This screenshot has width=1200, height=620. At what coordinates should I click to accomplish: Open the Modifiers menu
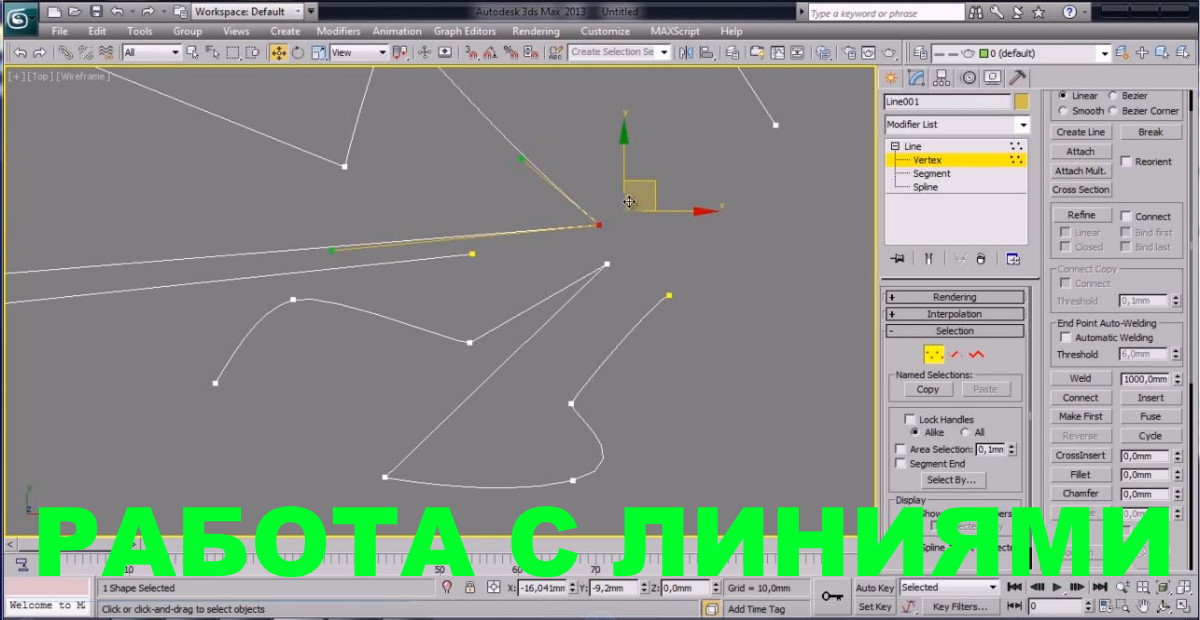[x=338, y=31]
